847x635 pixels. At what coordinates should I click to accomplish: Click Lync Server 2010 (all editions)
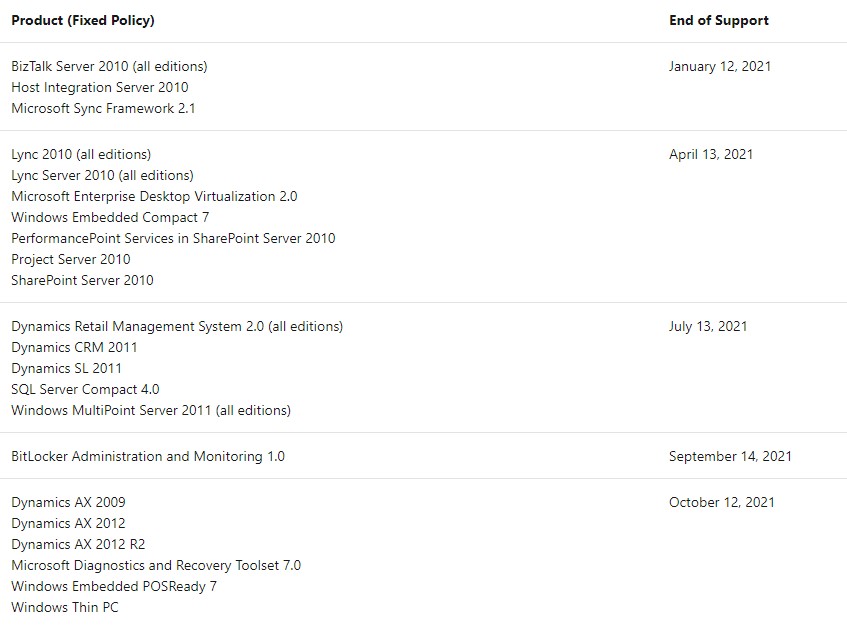click(x=102, y=175)
